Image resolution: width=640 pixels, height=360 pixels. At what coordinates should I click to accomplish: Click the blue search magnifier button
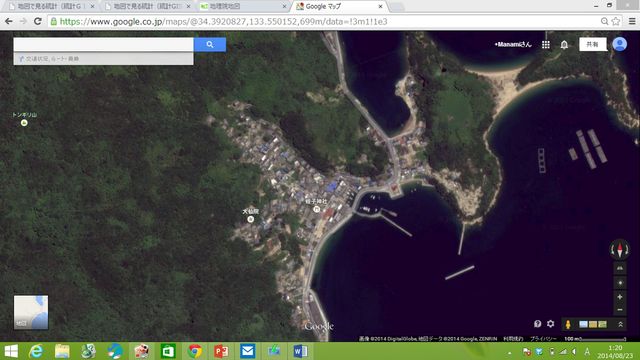210,44
